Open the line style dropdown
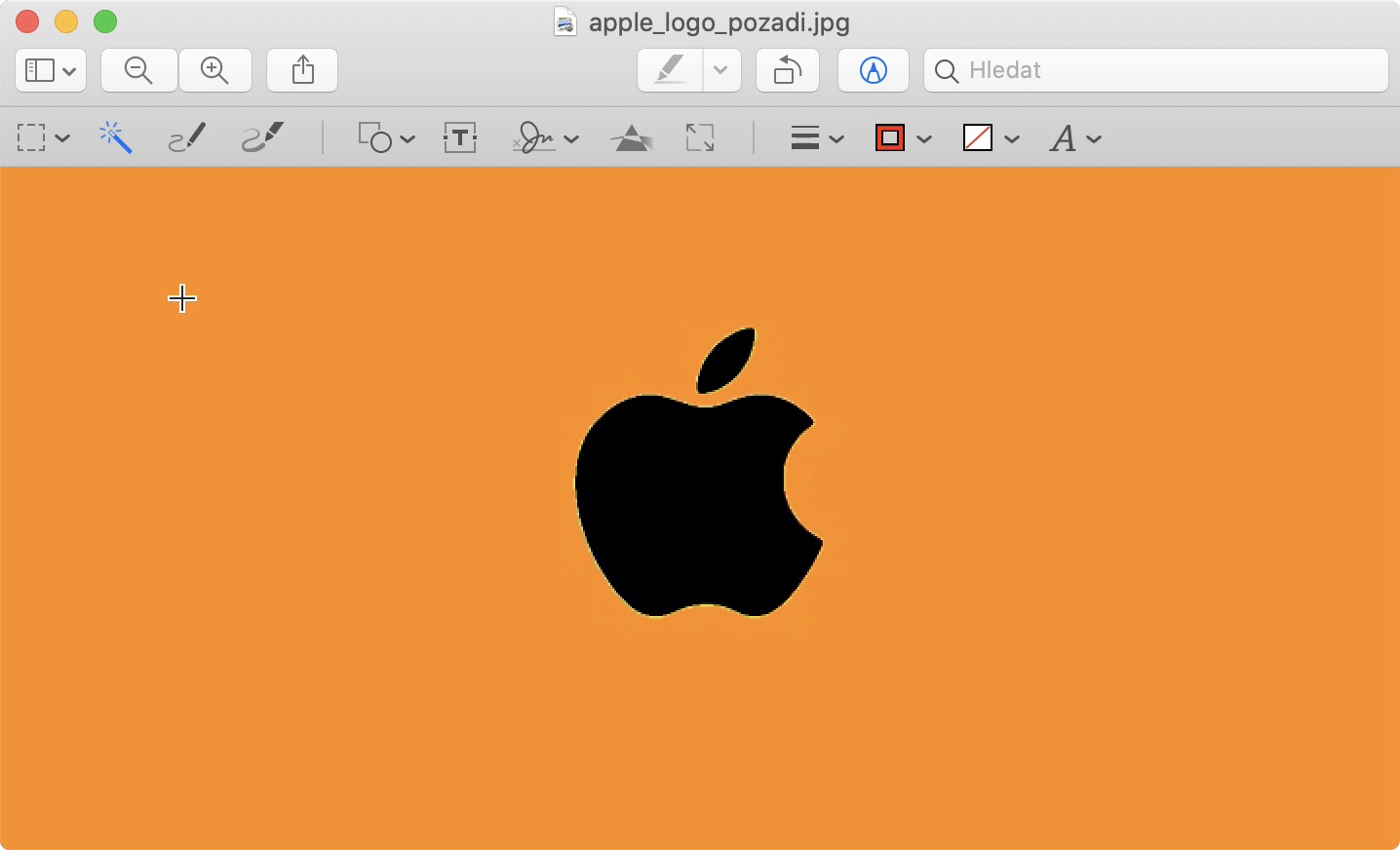 [x=817, y=138]
